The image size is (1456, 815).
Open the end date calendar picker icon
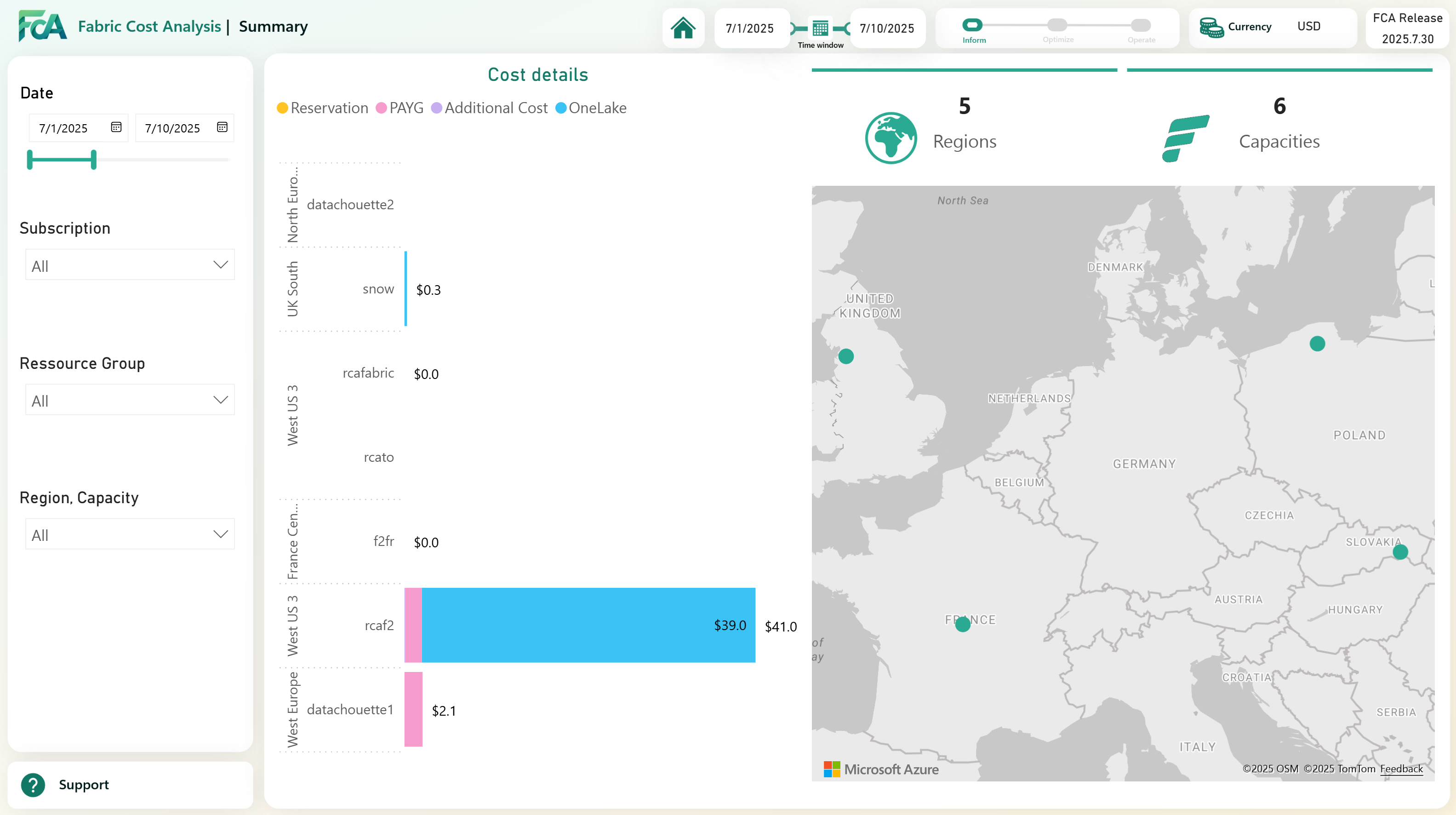(222, 127)
